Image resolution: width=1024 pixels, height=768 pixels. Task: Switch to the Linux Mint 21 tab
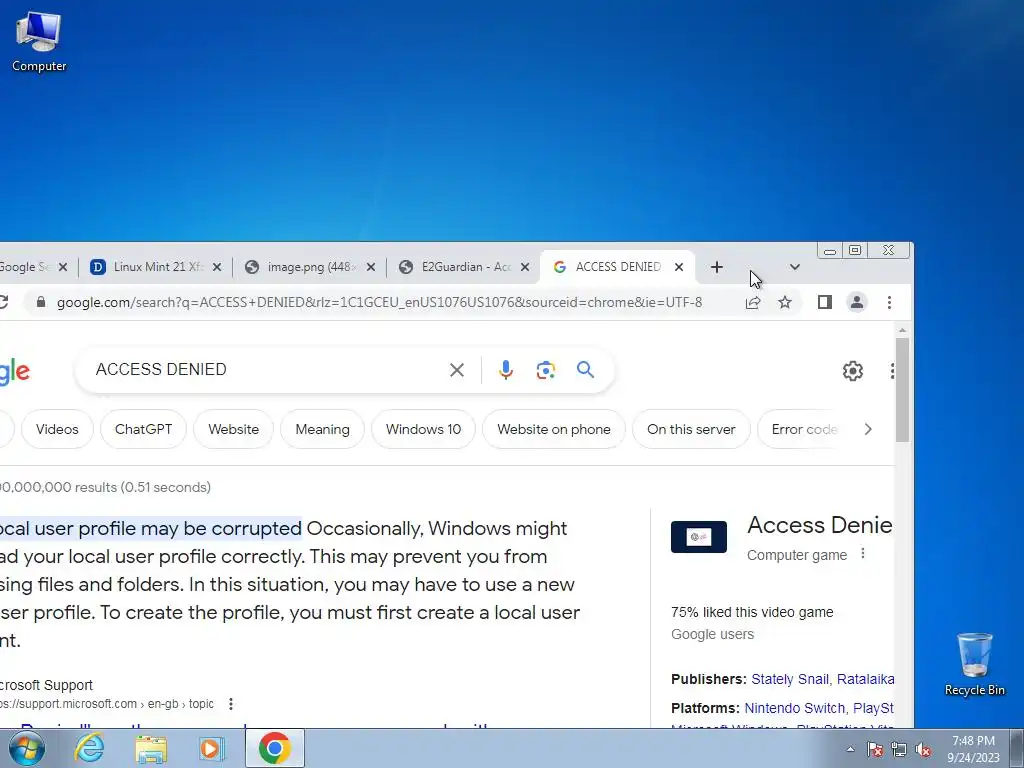coord(157,267)
